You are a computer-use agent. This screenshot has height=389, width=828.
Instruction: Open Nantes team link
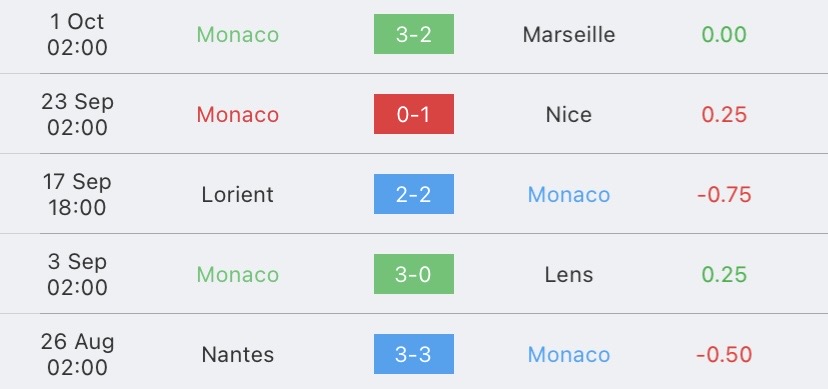click(237, 355)
